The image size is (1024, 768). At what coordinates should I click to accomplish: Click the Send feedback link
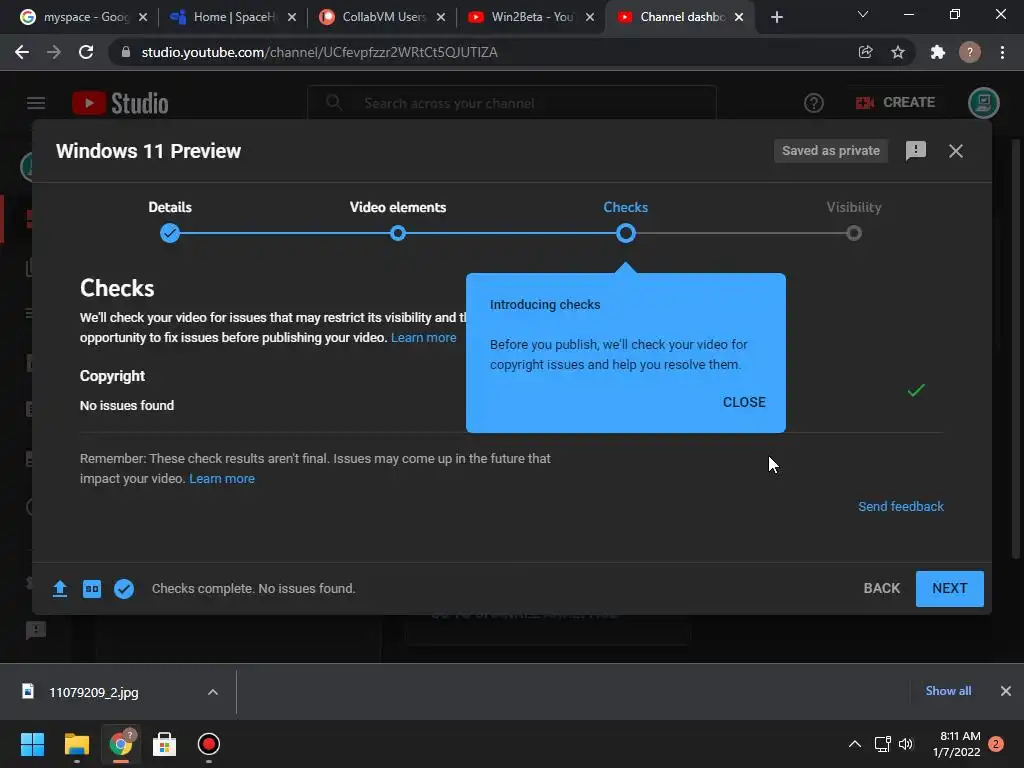(x=901, y=507)
